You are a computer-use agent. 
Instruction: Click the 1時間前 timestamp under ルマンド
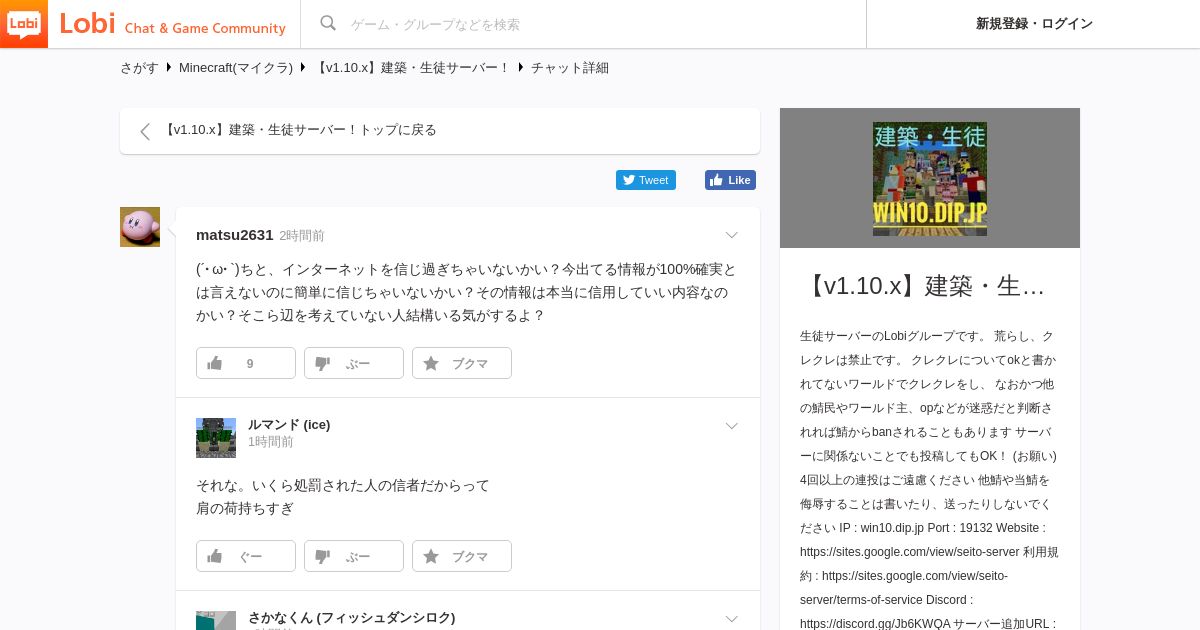coord(271,442)
